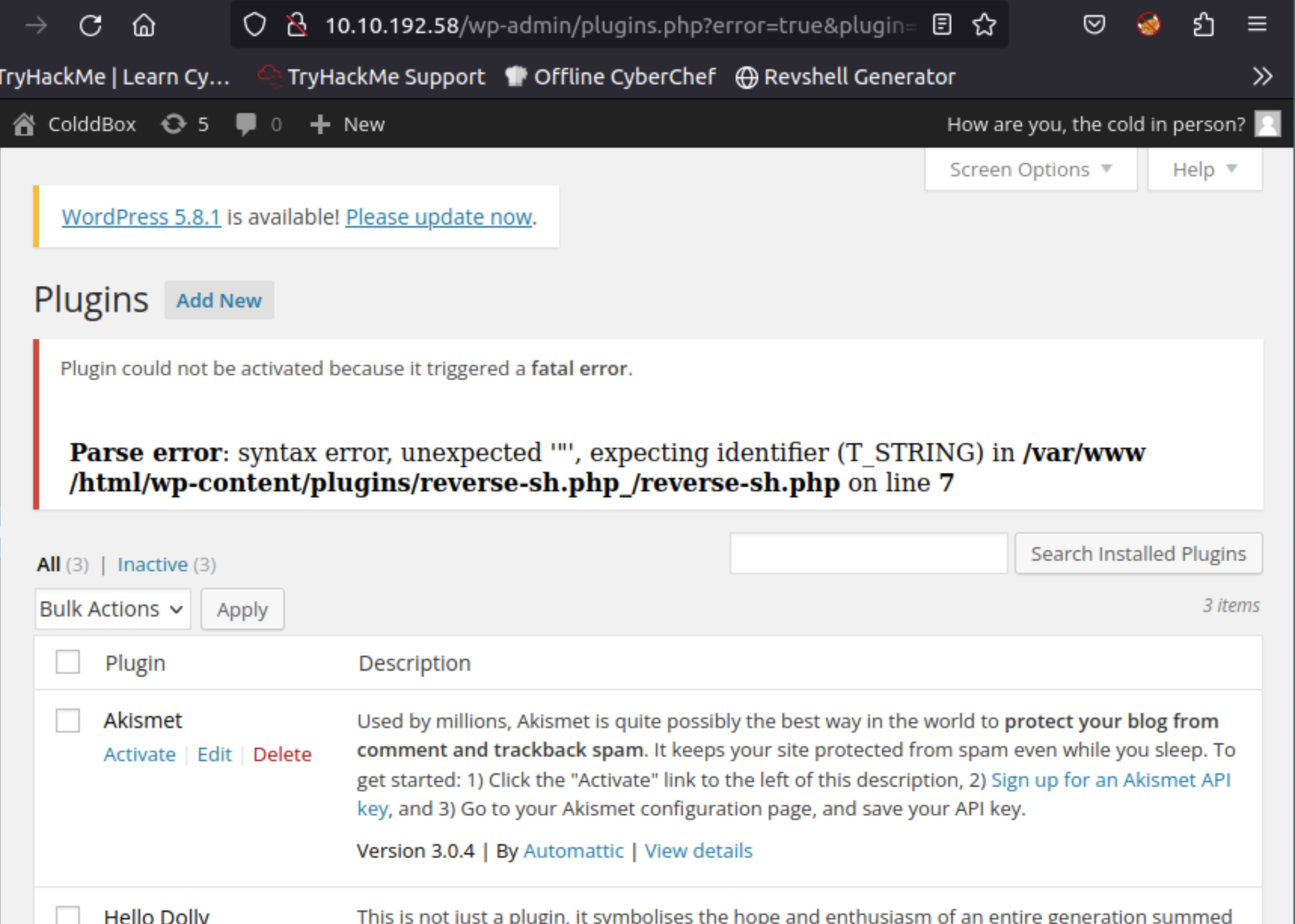1295x924 pixels.
Task: Click the Apply bulk action button
Action: pyautogui.click(x=243, y=609)
